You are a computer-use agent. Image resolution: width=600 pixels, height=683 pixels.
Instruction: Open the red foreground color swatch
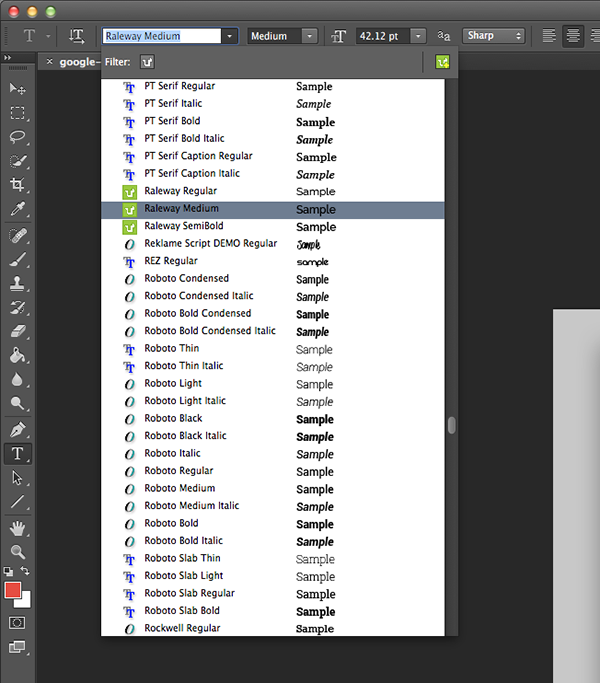(x=12, y=590)
